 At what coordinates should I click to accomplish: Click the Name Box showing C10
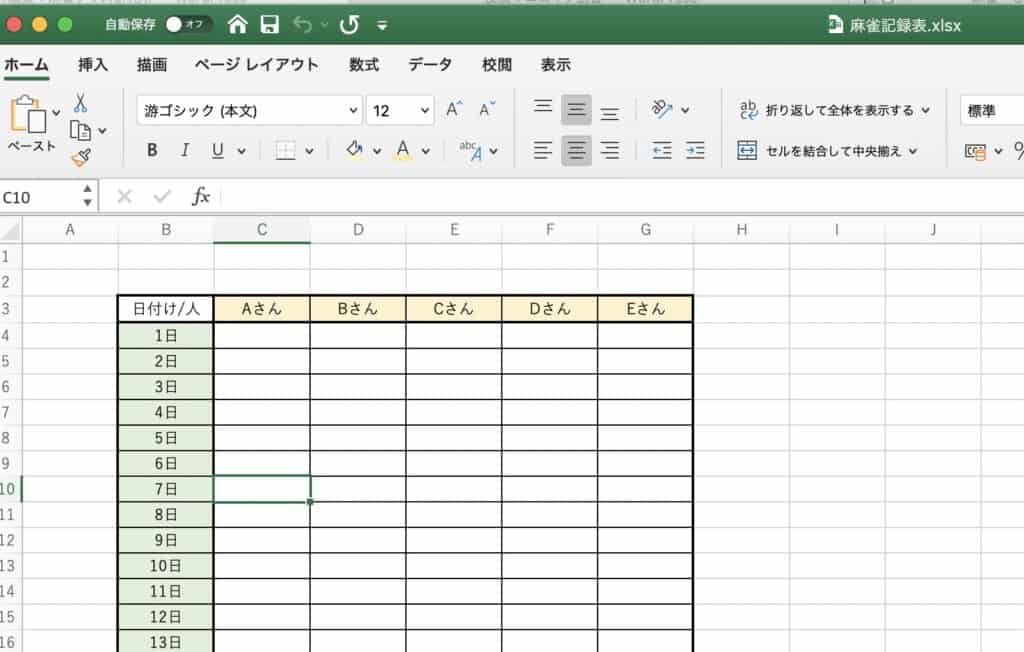click(x=40, y=197)
